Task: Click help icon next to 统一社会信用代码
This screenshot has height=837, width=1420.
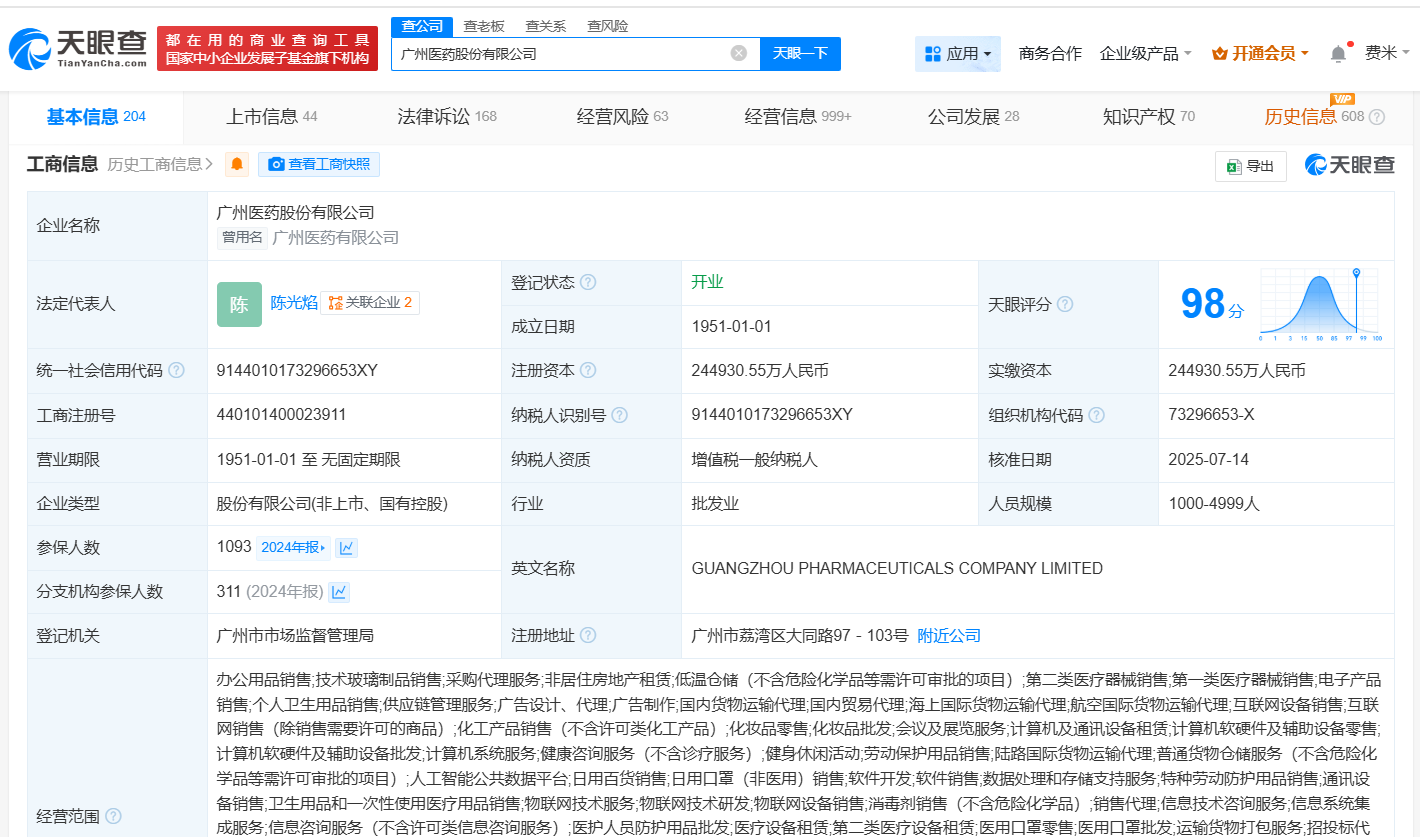Action: [177, 371]
